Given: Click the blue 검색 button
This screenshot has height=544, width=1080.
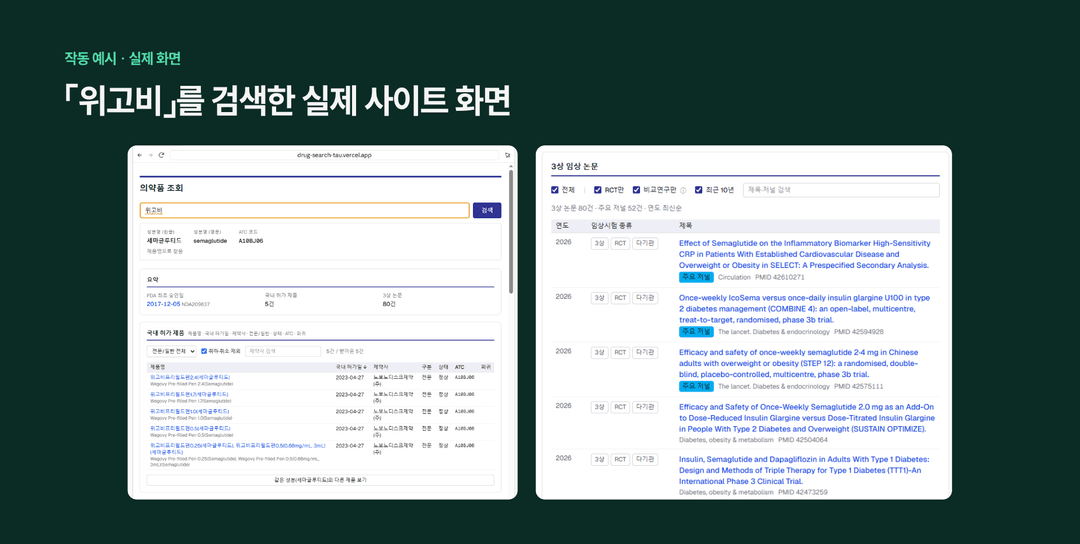Looking at the screenshot, I should tap(487, 210).
